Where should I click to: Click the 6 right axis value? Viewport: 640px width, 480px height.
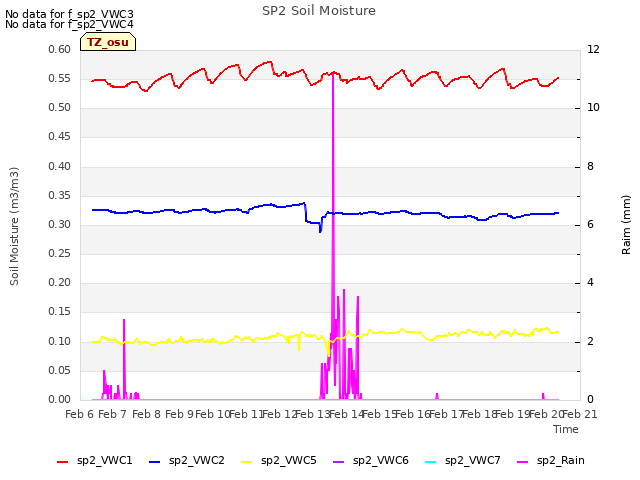(590, 224)
